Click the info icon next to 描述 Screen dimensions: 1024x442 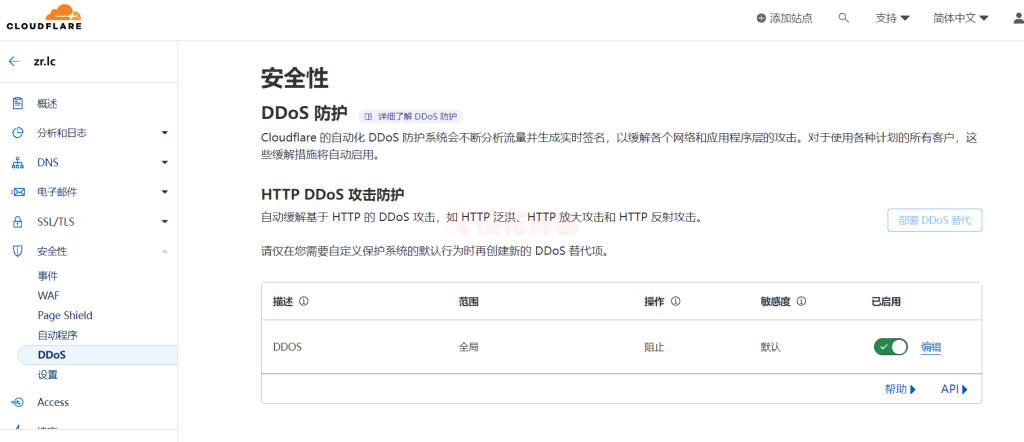coord(303,302)
